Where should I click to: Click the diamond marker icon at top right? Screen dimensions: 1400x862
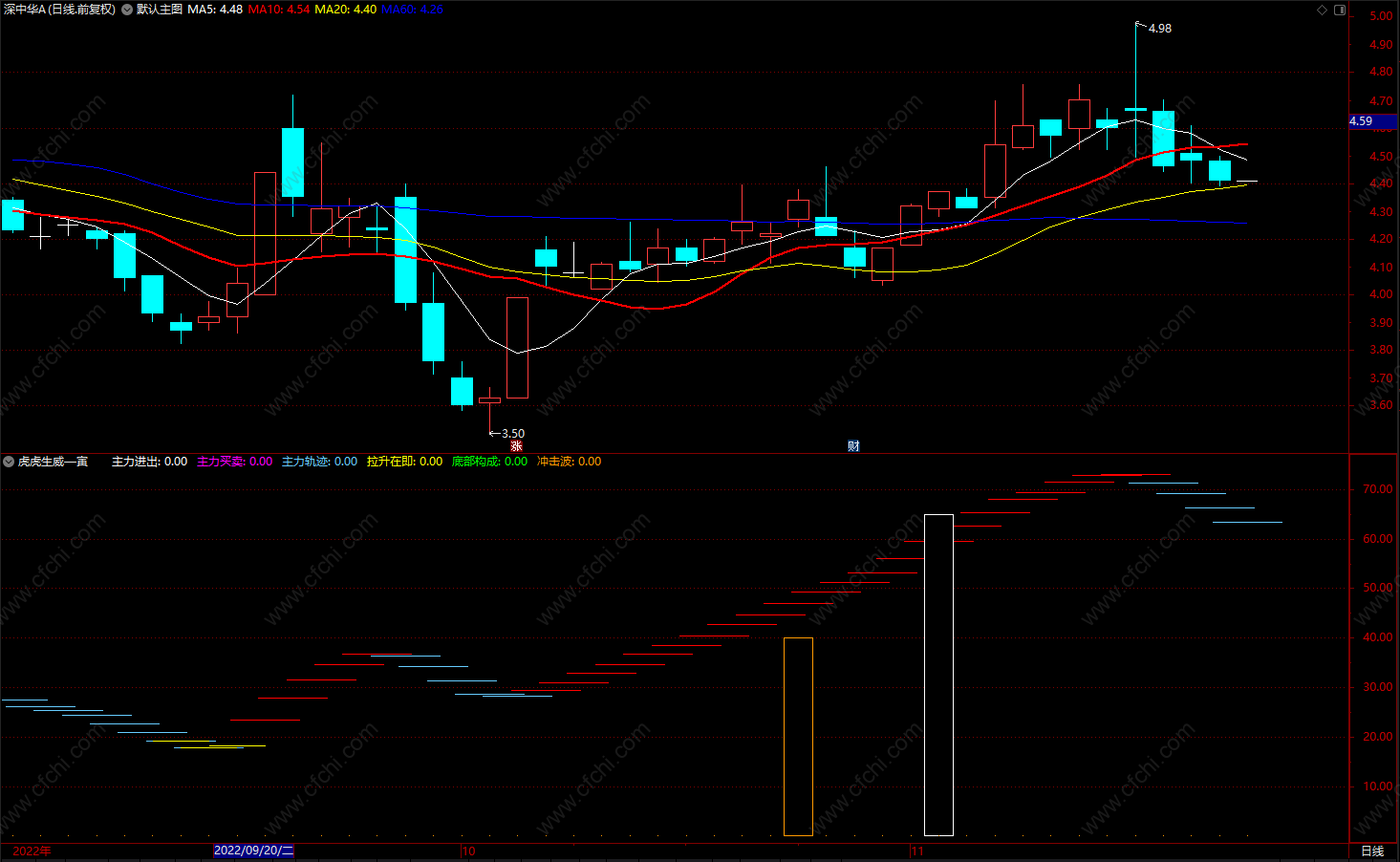1323,10
